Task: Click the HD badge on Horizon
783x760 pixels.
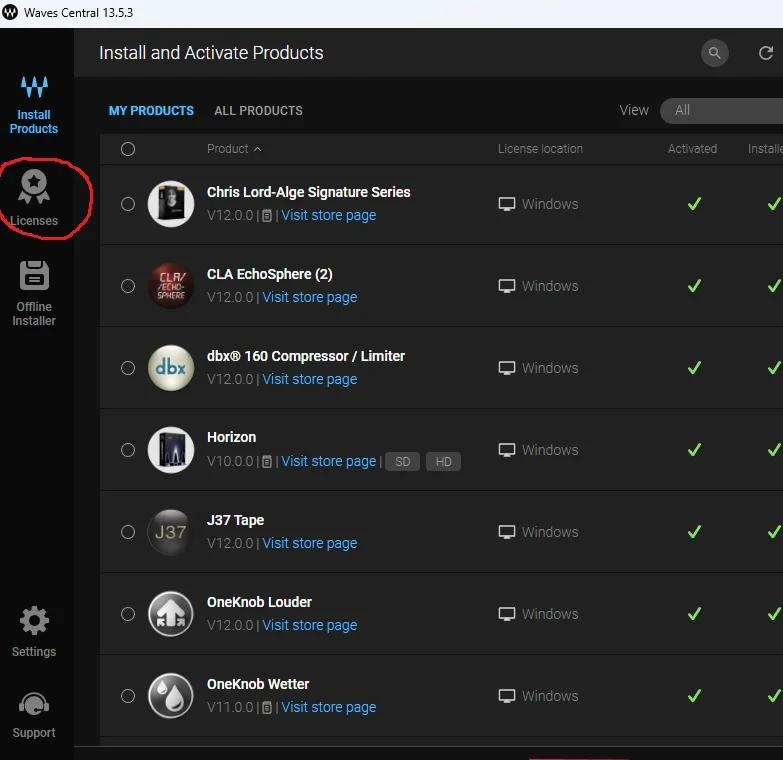Action: click(443, 461)
